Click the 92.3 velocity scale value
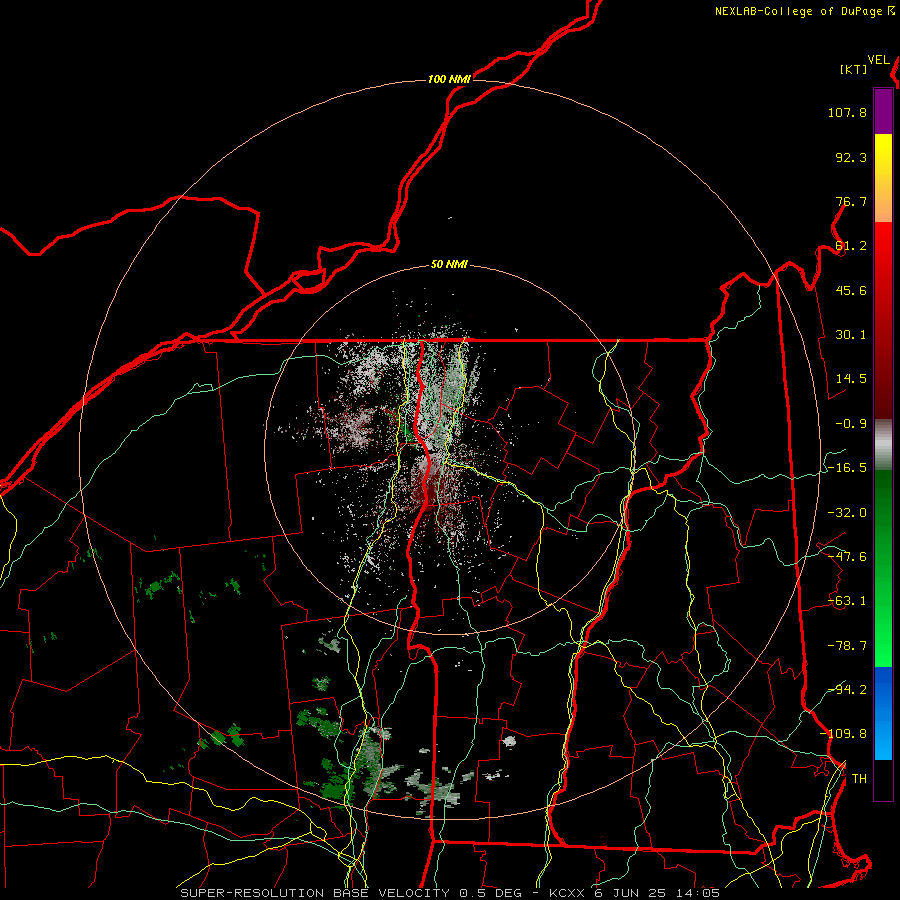The width and height of the screenshot is (900, 900). pos(851,157)
